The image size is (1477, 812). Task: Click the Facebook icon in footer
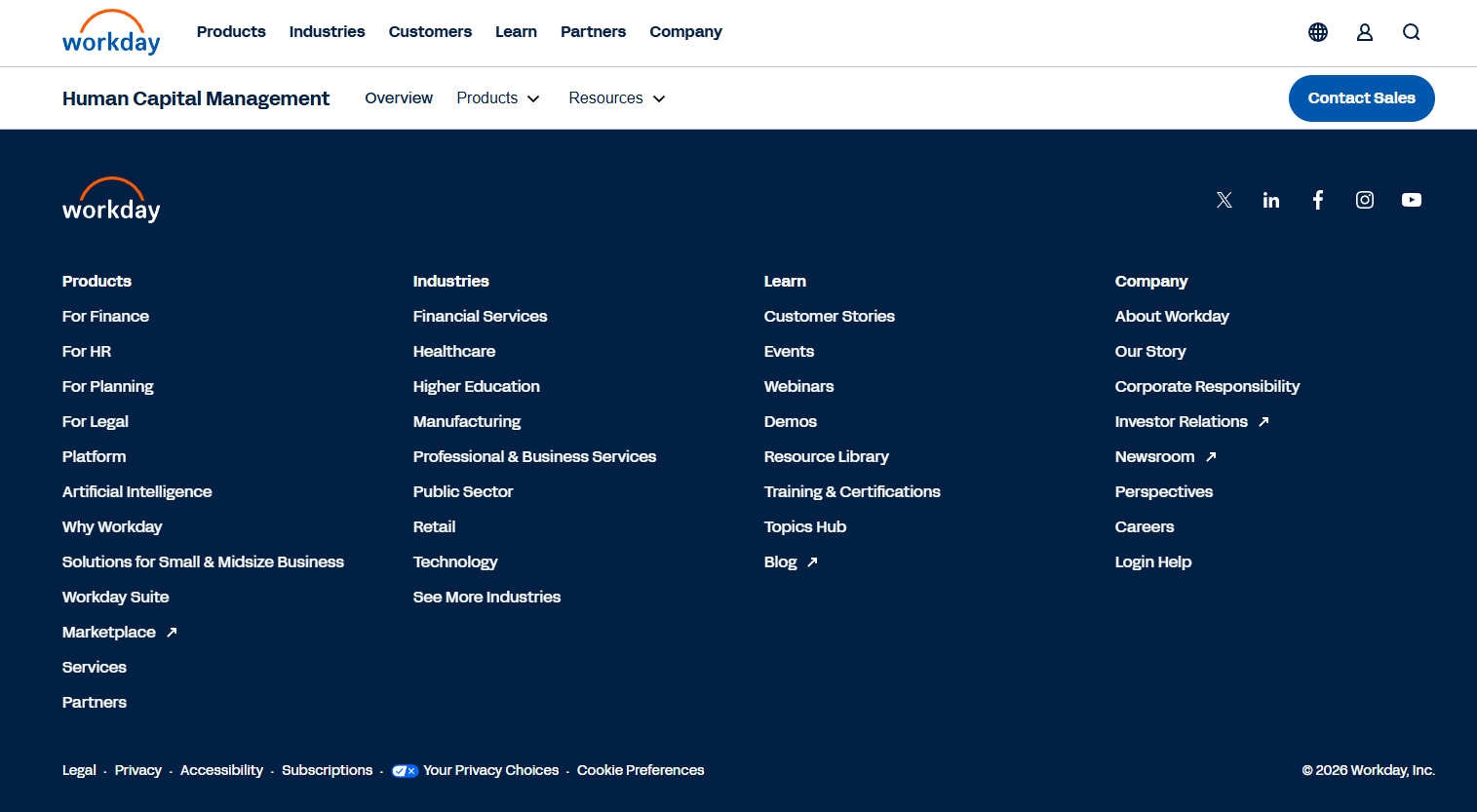coord(1317,199)
